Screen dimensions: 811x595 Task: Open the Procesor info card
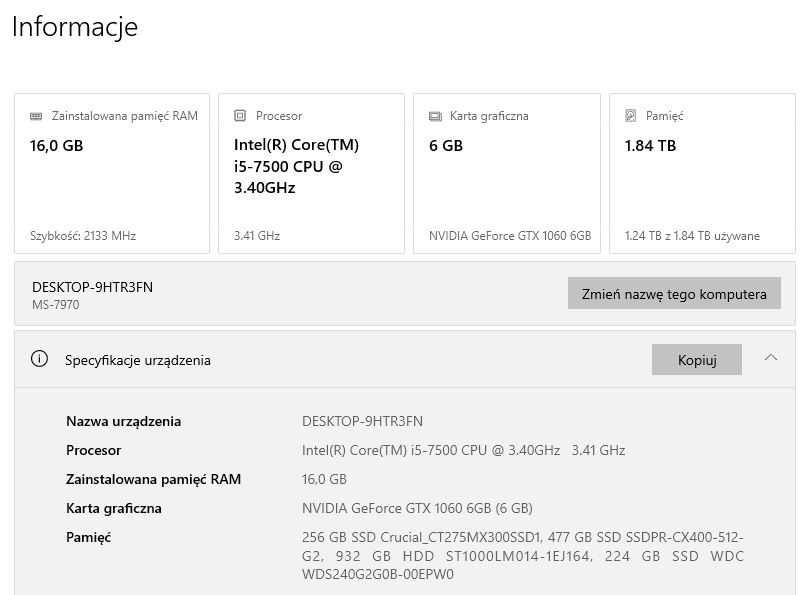click(311, 173)
